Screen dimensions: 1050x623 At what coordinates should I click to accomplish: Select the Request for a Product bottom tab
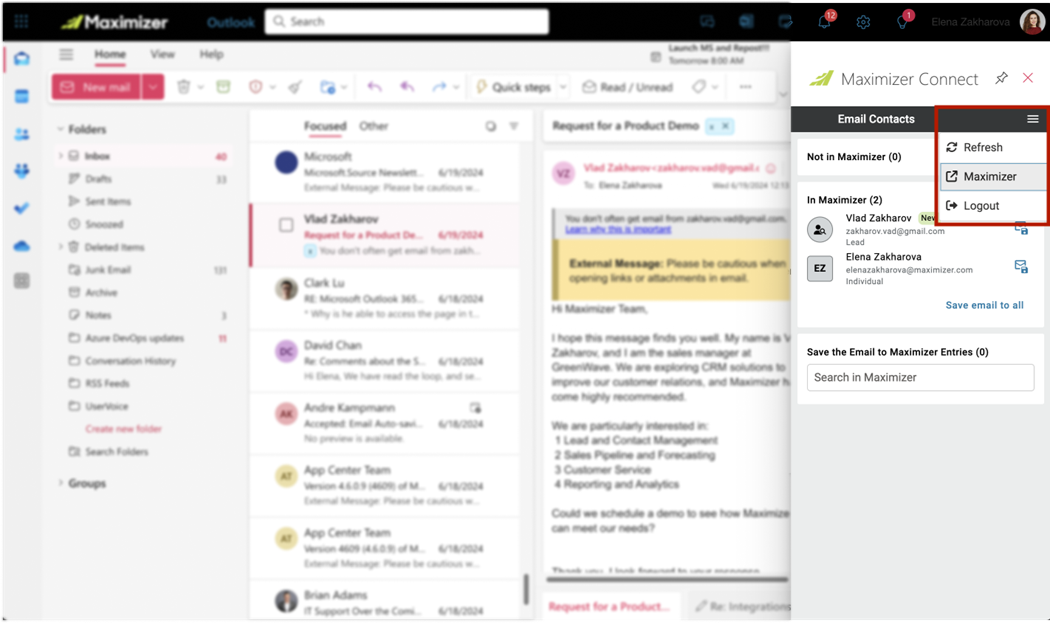click(x=609, y=606)
